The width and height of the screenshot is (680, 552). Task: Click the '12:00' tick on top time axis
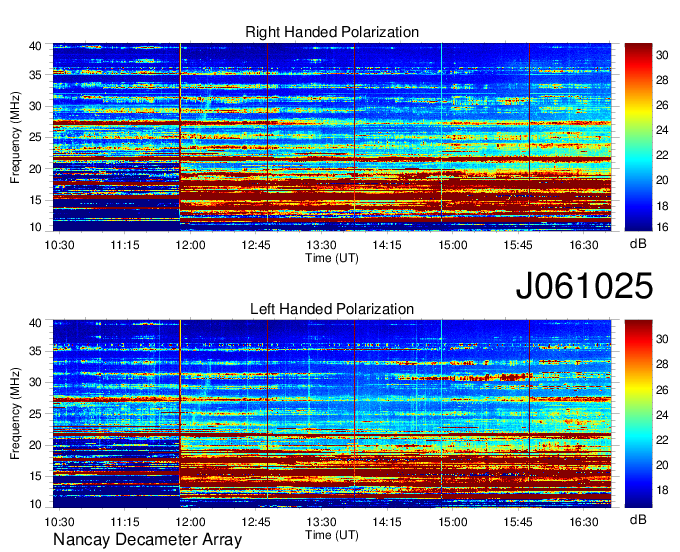[190, 245]
